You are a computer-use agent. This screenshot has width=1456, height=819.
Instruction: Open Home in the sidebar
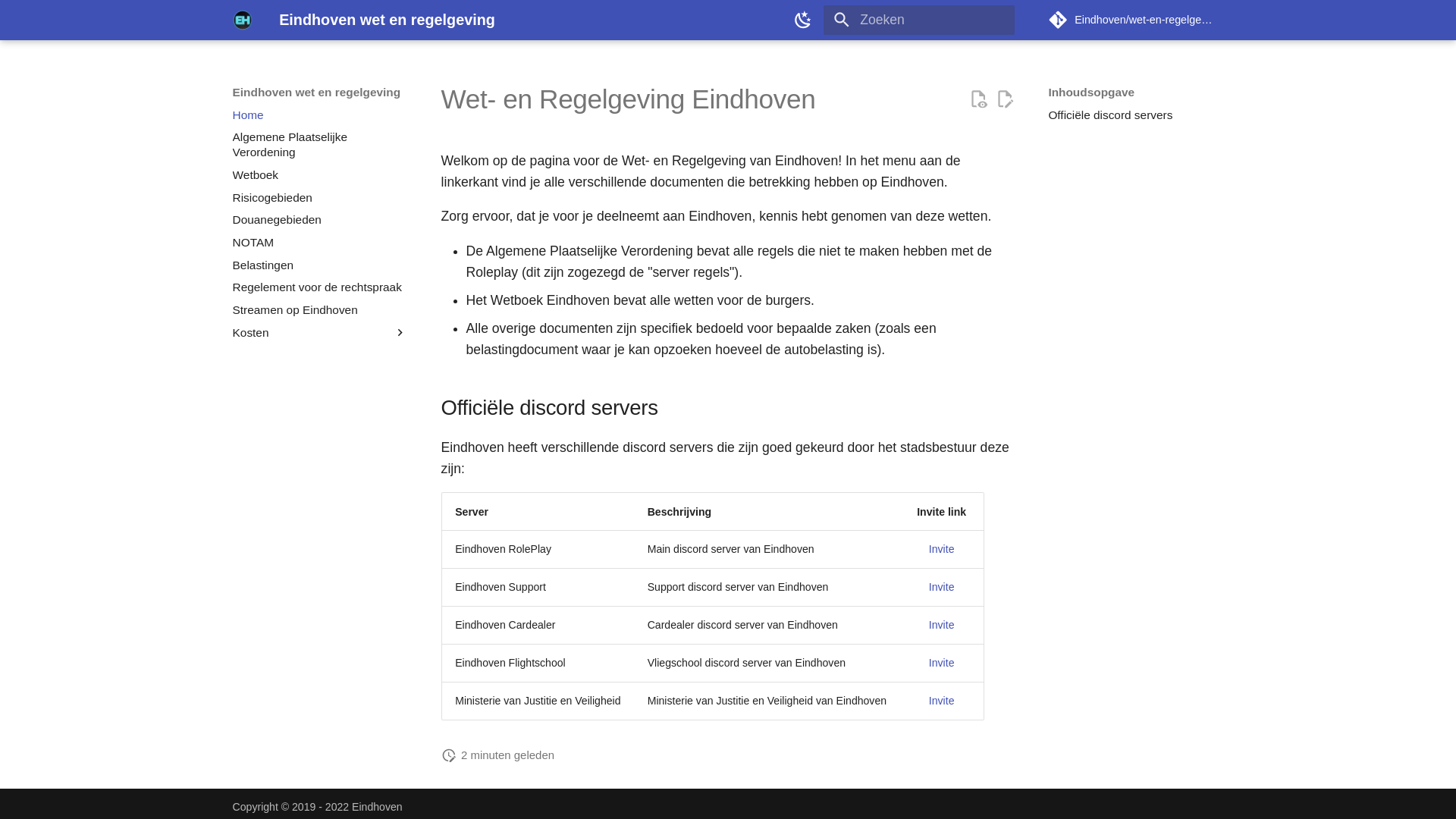(248, 115)
